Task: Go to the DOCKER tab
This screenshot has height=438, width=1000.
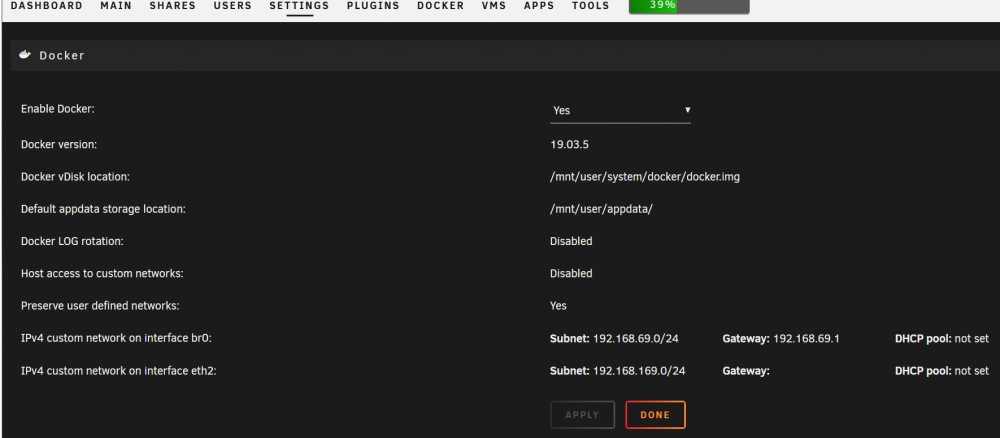Action: (441, 6)
